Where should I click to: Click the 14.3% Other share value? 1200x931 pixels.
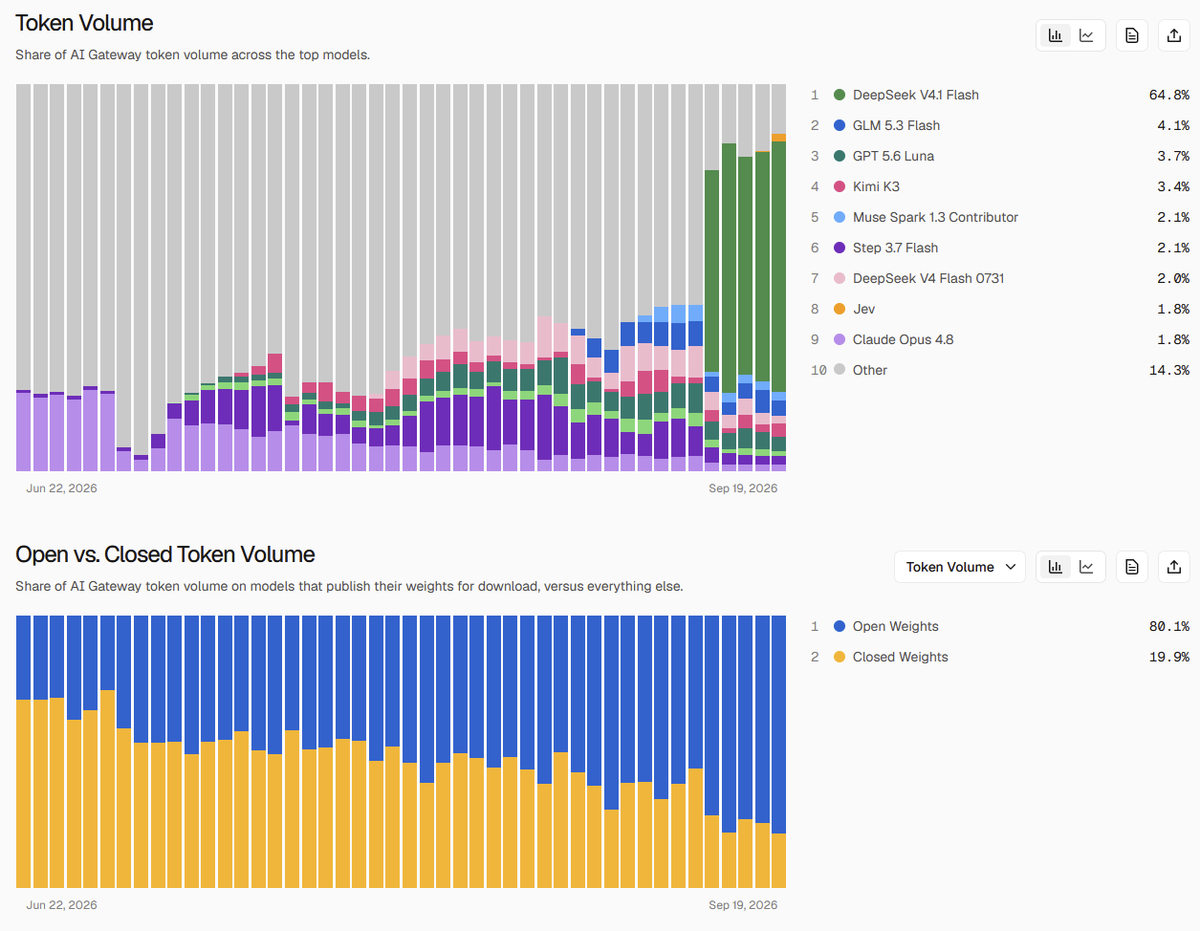tap(1169, 370)
